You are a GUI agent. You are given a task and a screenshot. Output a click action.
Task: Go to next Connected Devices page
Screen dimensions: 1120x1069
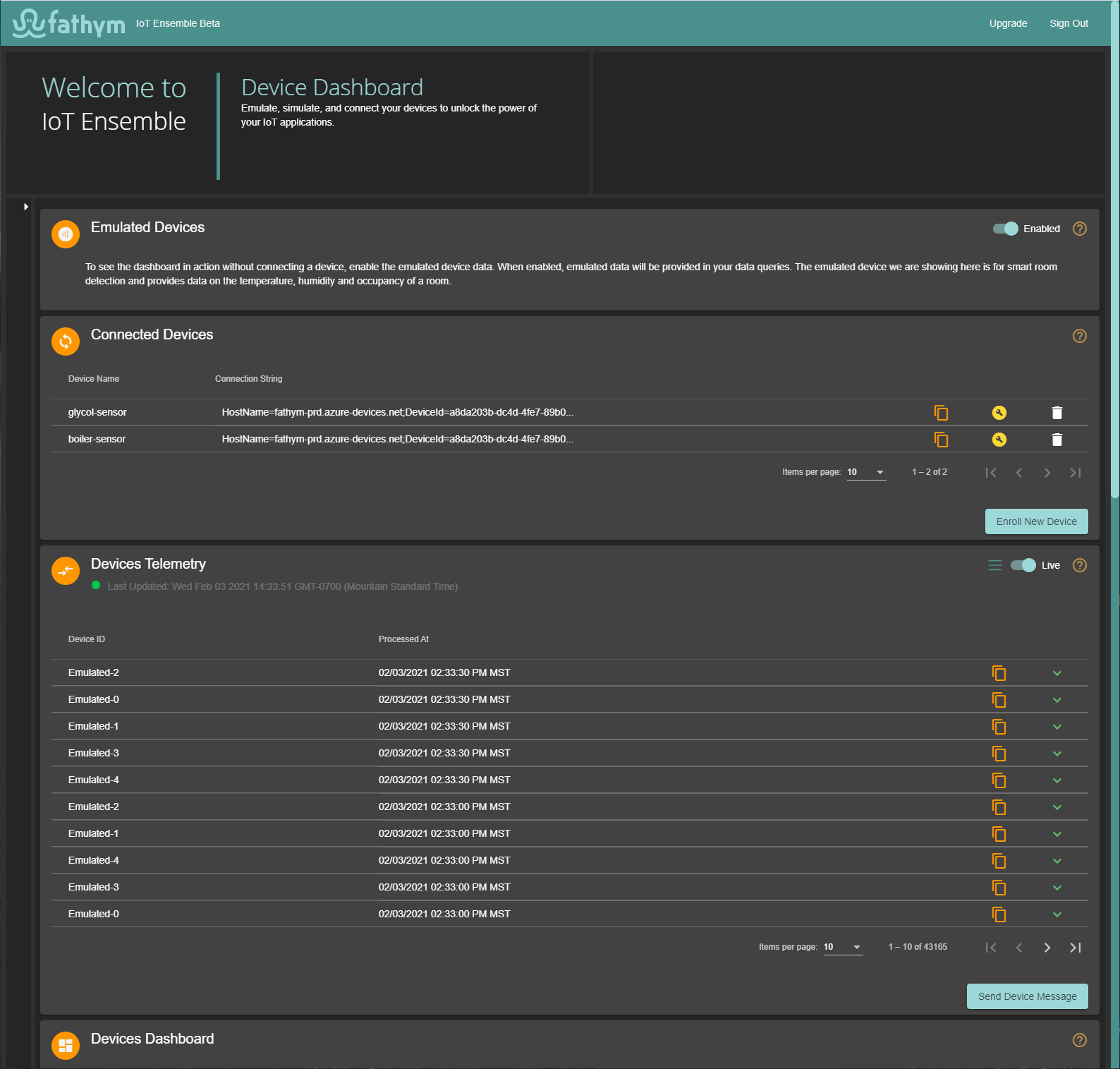[x=1047, y=473]
